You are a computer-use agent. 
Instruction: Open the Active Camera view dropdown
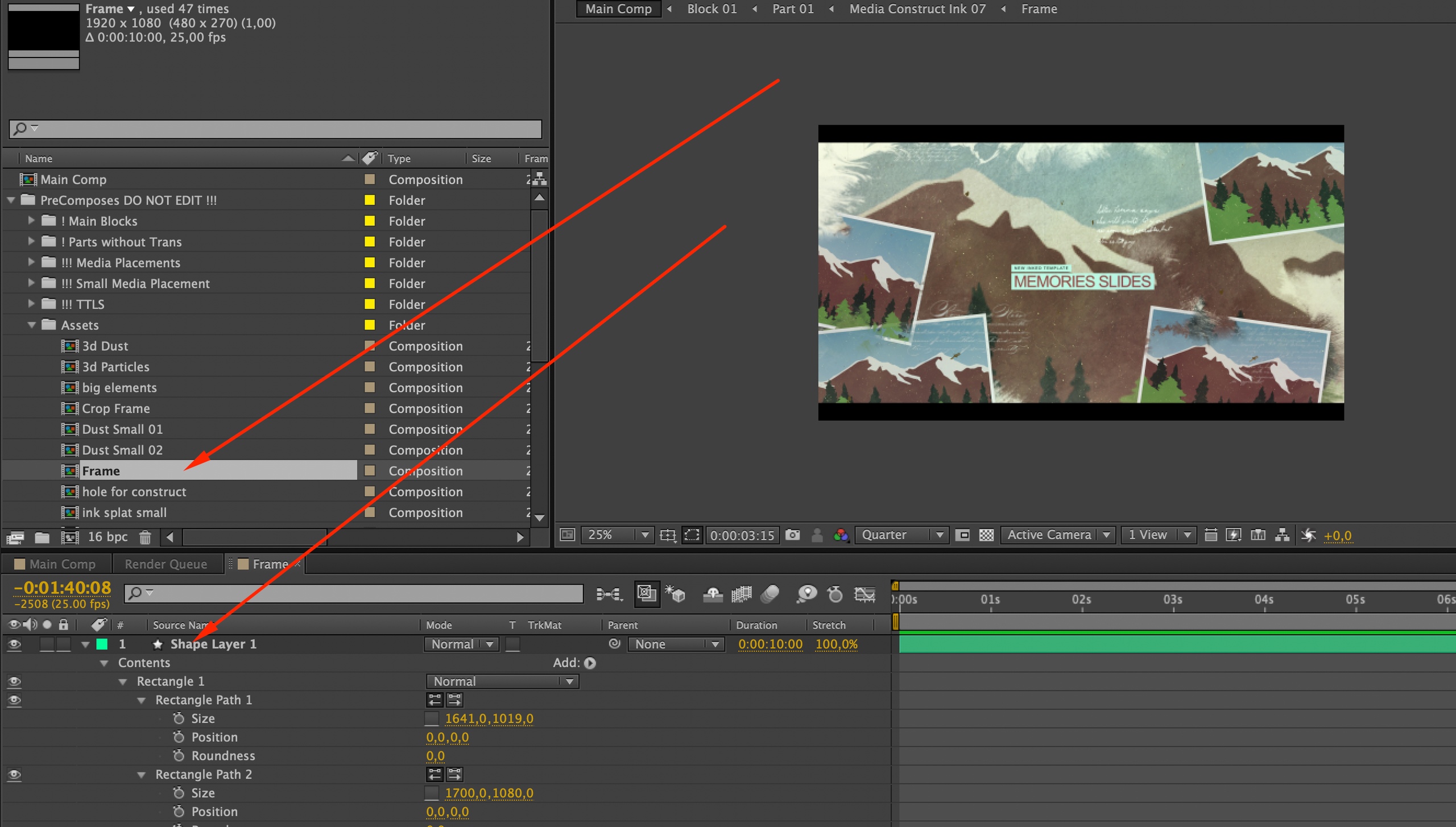(1057, 535)
